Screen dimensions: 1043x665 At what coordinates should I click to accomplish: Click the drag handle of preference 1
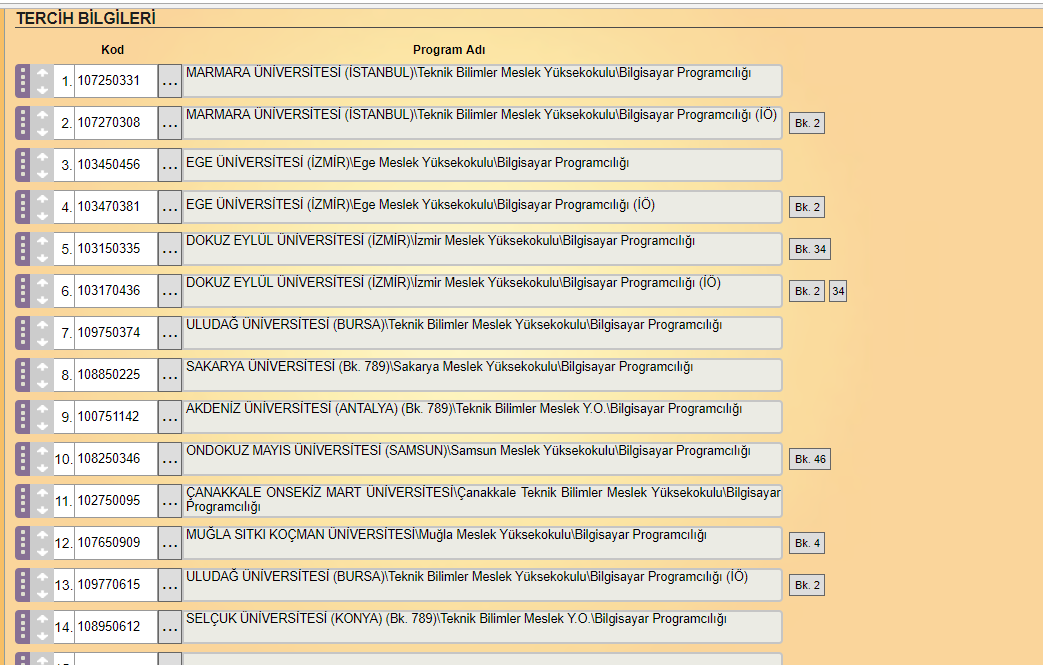coord(23,81)
